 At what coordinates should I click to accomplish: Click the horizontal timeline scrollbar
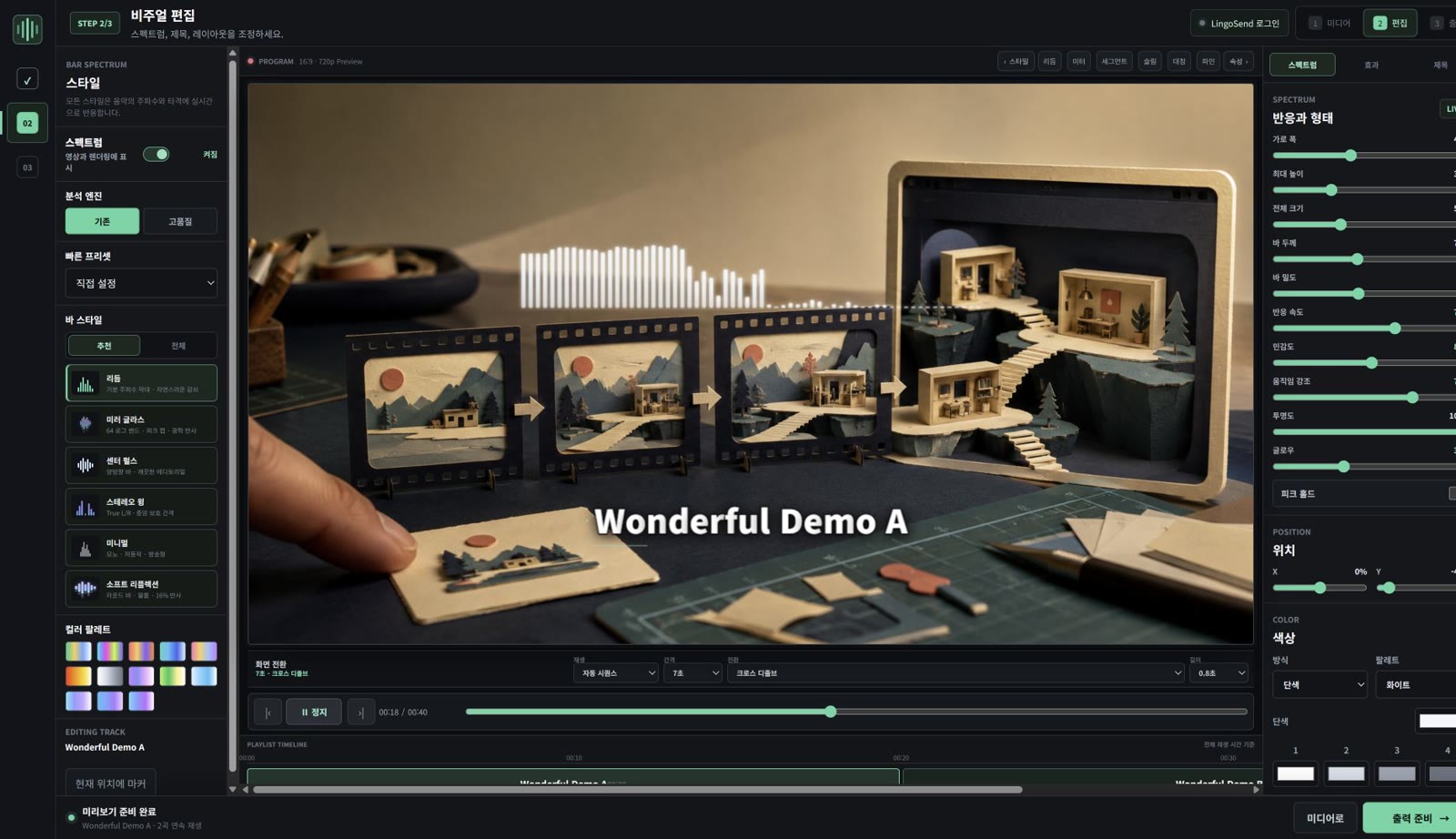pos(637,790)
